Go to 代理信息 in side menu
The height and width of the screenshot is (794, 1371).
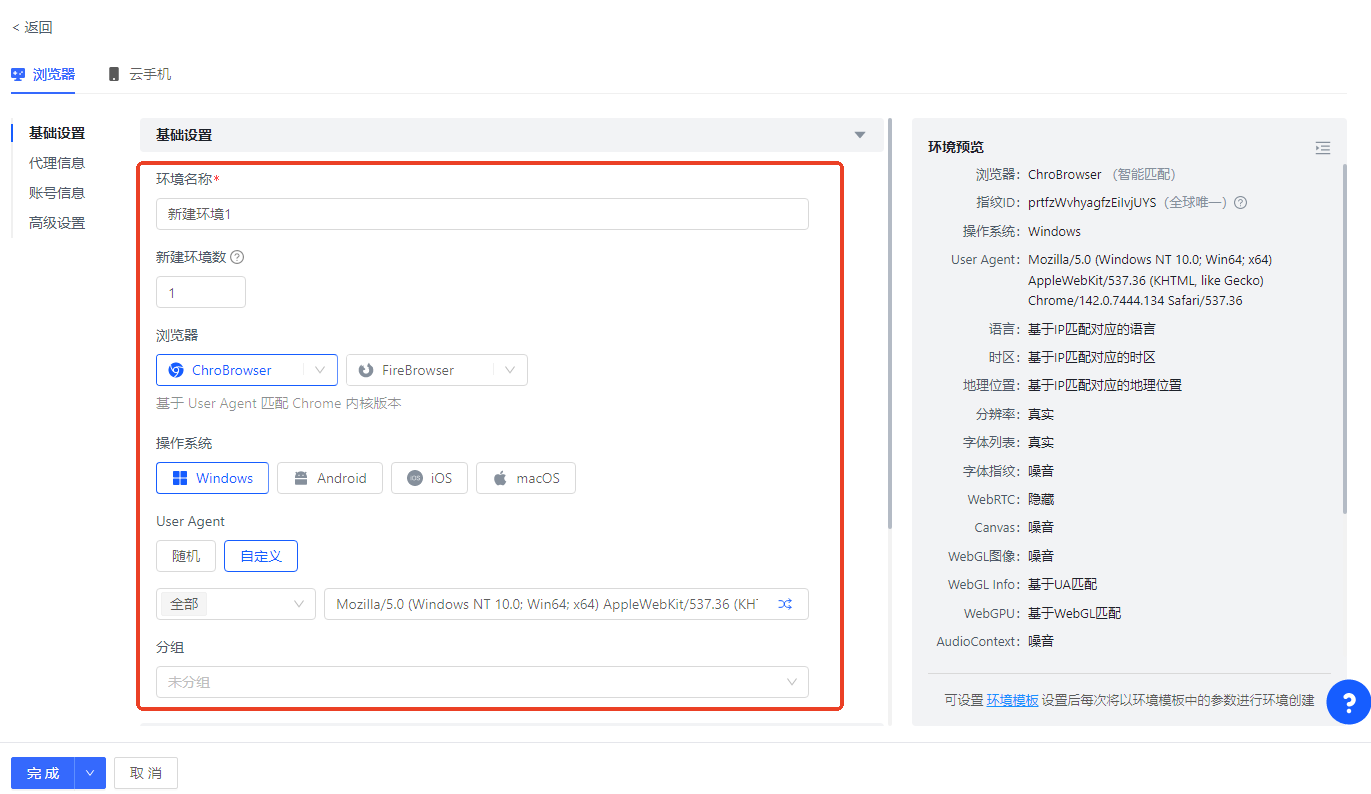click(57, 163)
